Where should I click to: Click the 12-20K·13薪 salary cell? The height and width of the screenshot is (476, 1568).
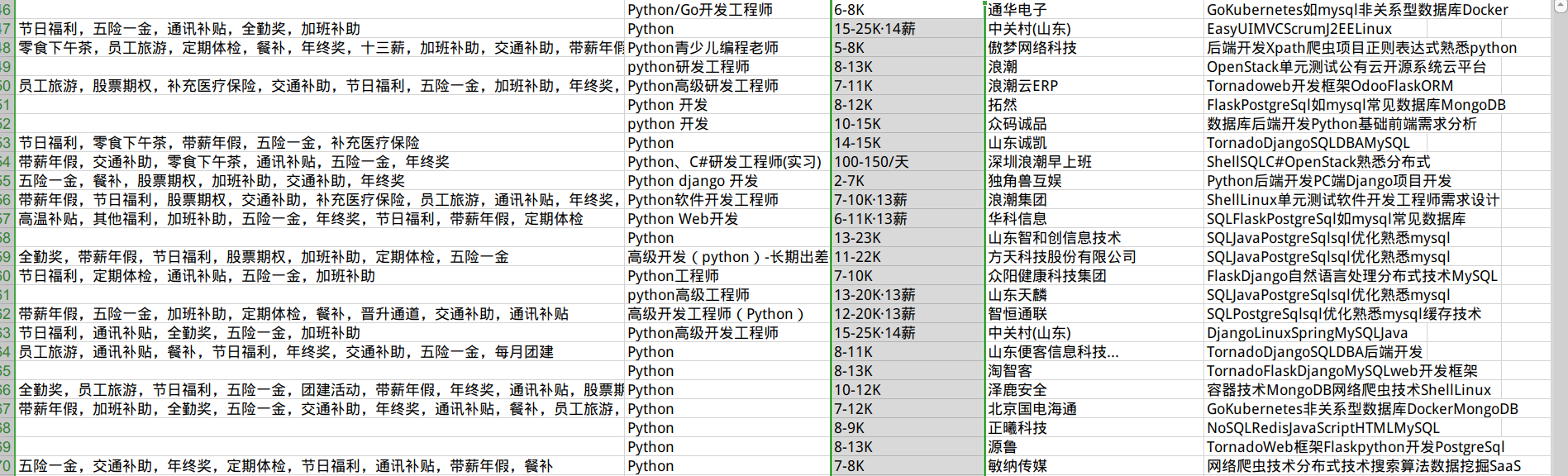tap(908, 314)
